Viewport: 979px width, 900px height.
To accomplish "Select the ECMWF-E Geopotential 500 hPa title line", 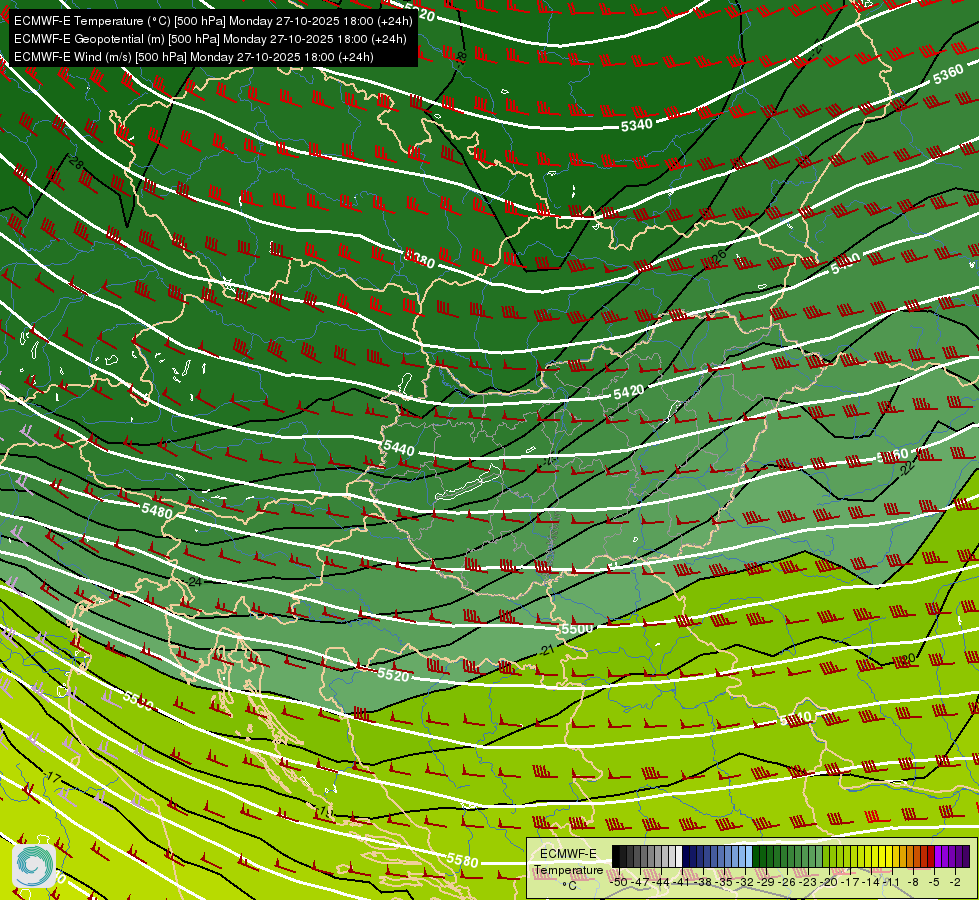I will pos(210,39).
